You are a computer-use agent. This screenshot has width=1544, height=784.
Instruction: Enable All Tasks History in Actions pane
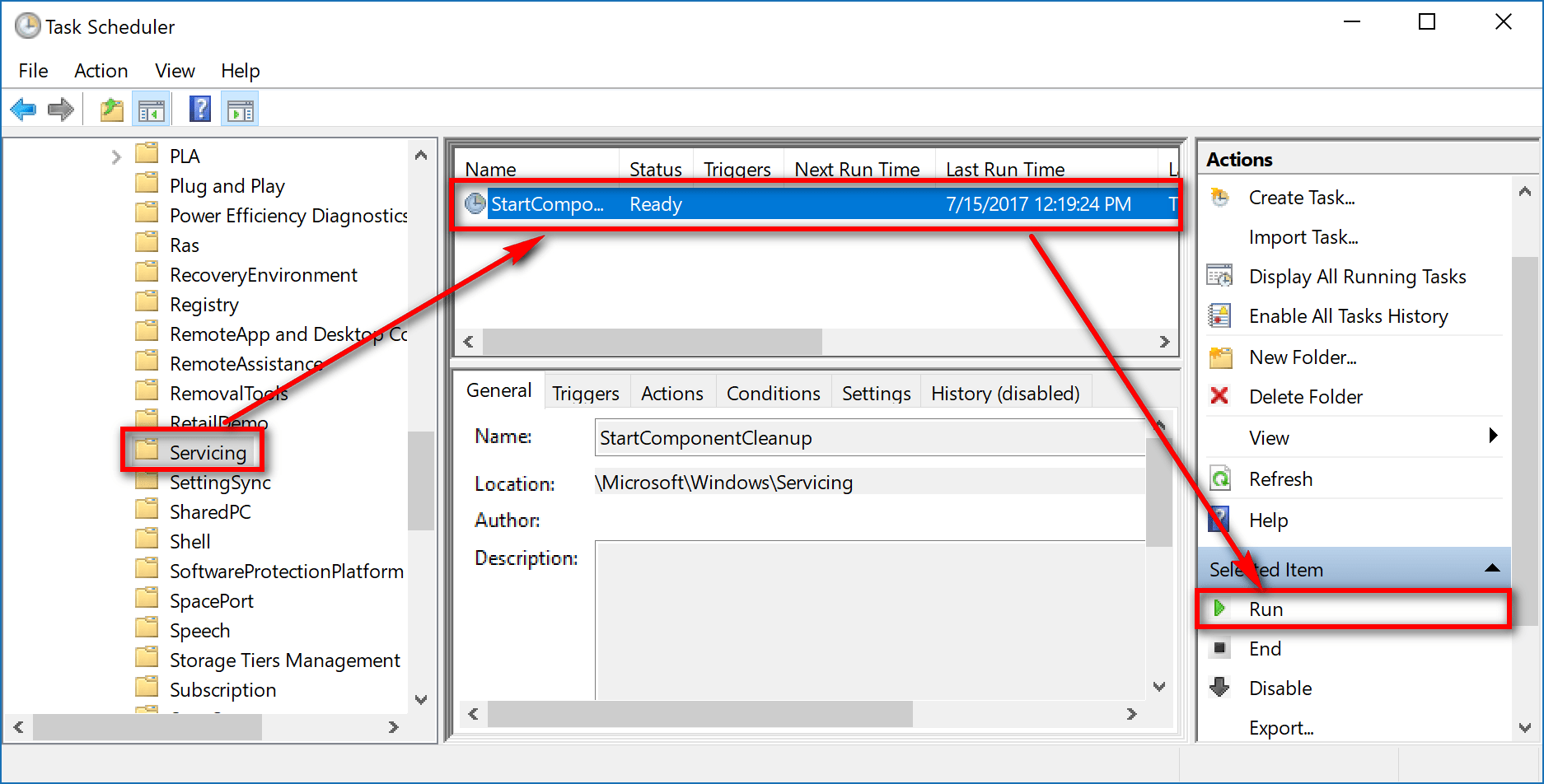[1347, 315]
